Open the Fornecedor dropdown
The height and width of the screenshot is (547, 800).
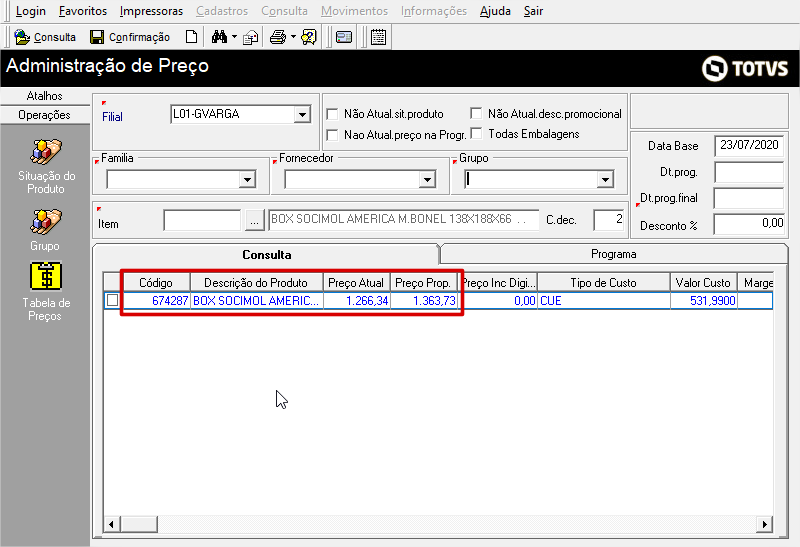[427, 179]
